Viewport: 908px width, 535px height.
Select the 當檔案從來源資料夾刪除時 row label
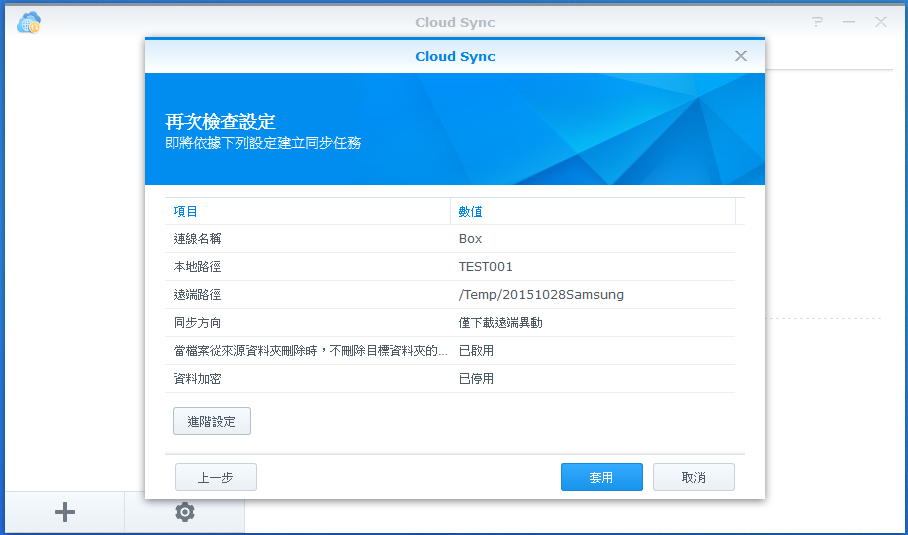[310, 351]
